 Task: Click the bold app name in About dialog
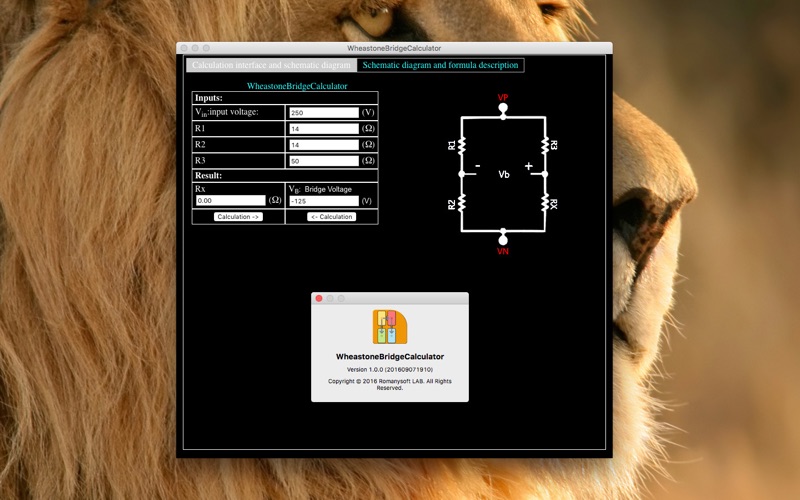(x=390, y=357)
